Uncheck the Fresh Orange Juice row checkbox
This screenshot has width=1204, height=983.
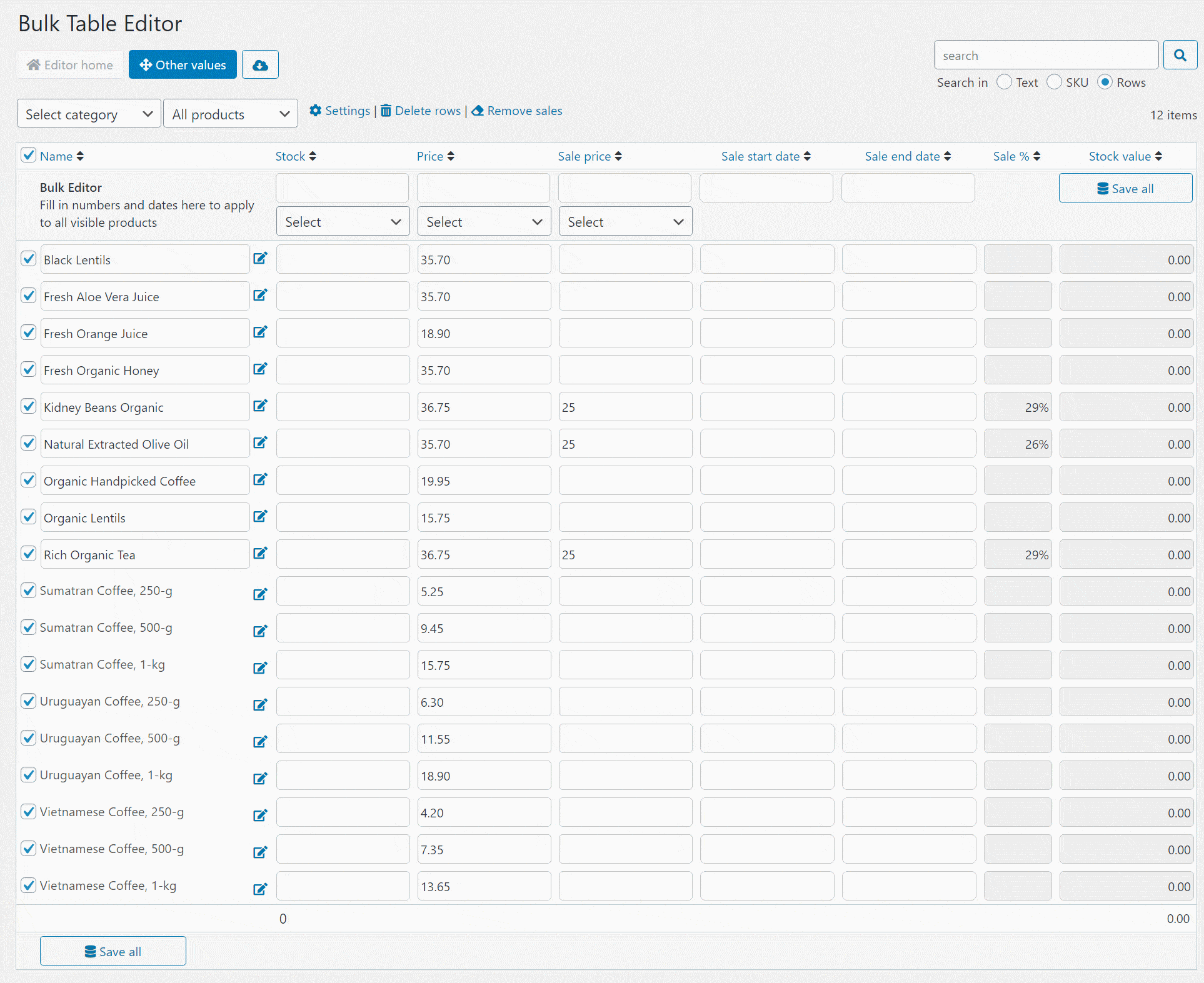click(28, 332)
